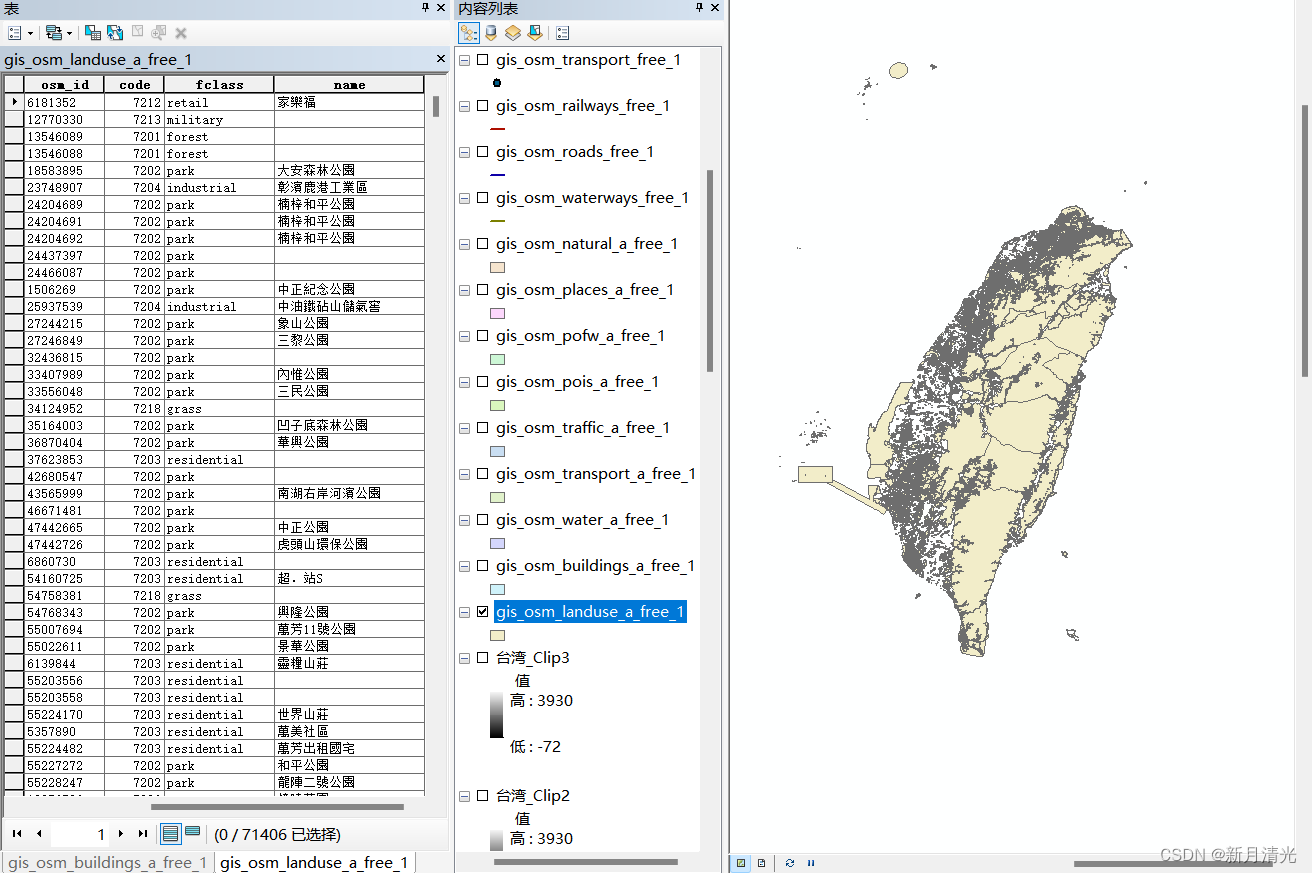Open gis_osm_railways_free_1 red line symbol
The image size is (1312, 873).
point(497,129)
